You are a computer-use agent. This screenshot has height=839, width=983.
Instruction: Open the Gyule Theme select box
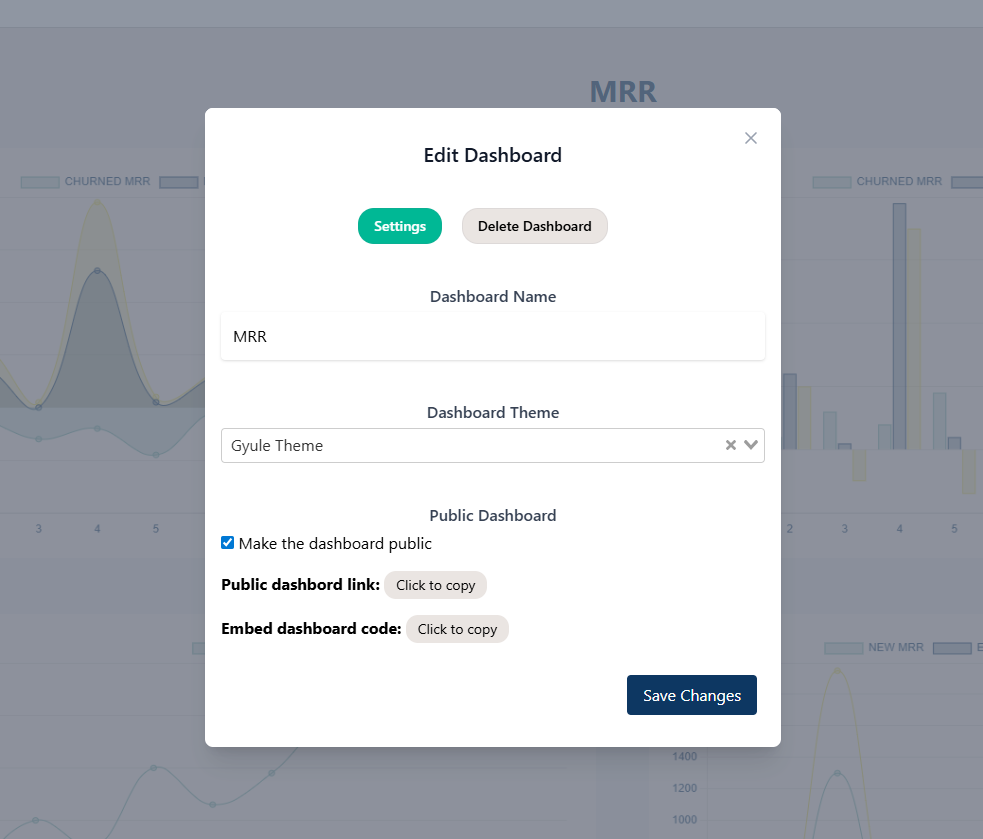tap(470, 445)
